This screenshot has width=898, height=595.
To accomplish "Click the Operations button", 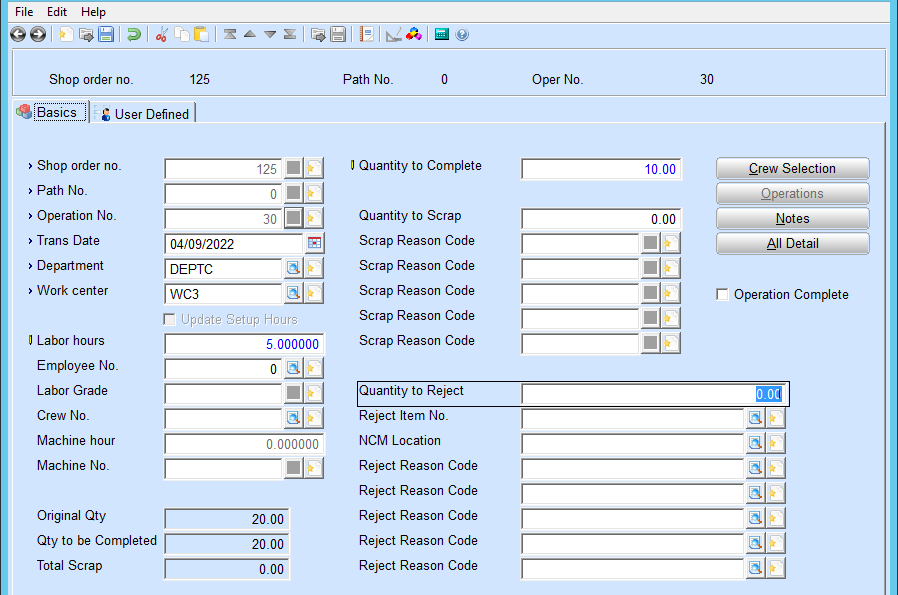I will click(793, 194).
